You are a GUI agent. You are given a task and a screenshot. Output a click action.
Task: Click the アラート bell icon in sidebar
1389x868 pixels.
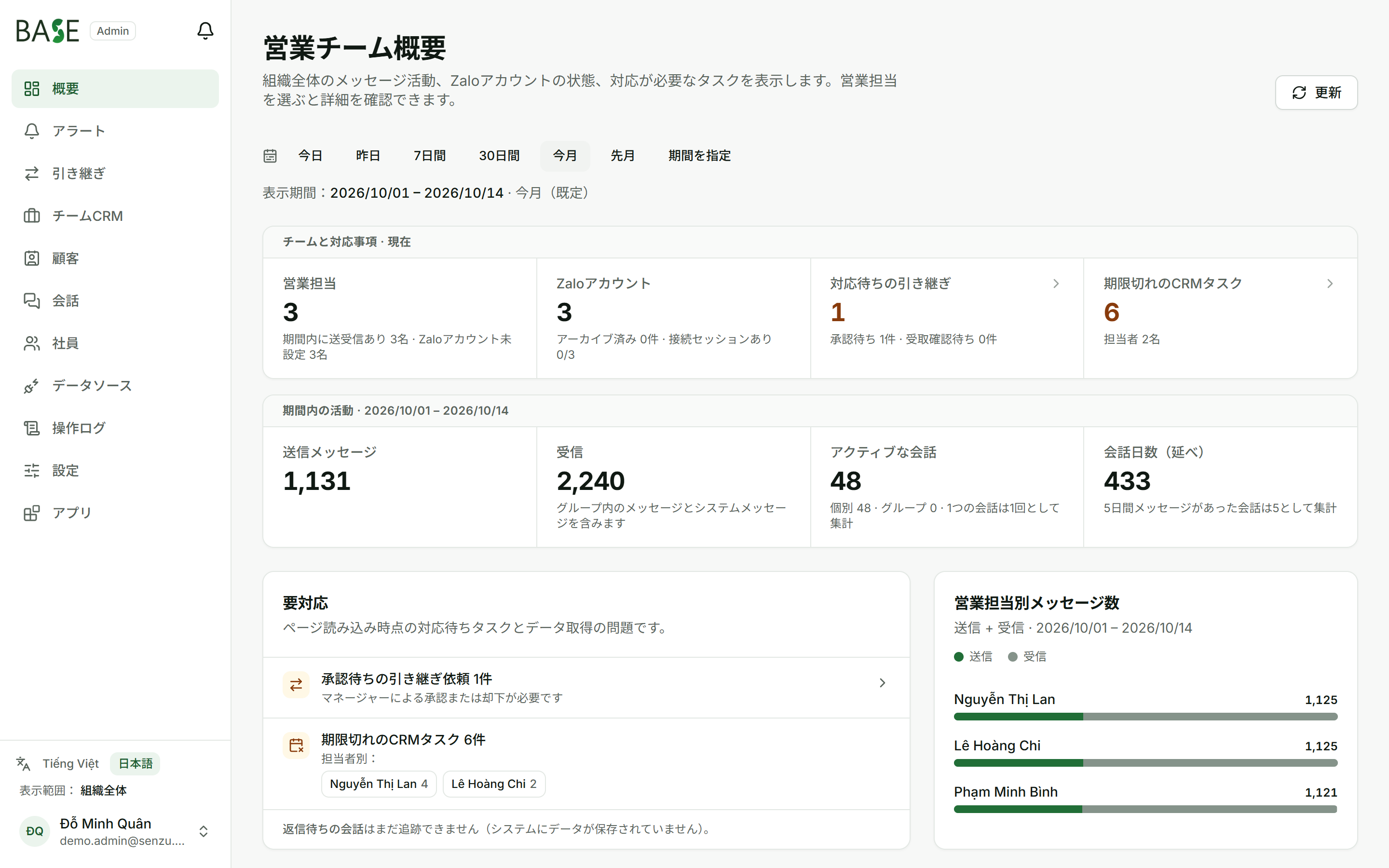[x=31, y=131]
